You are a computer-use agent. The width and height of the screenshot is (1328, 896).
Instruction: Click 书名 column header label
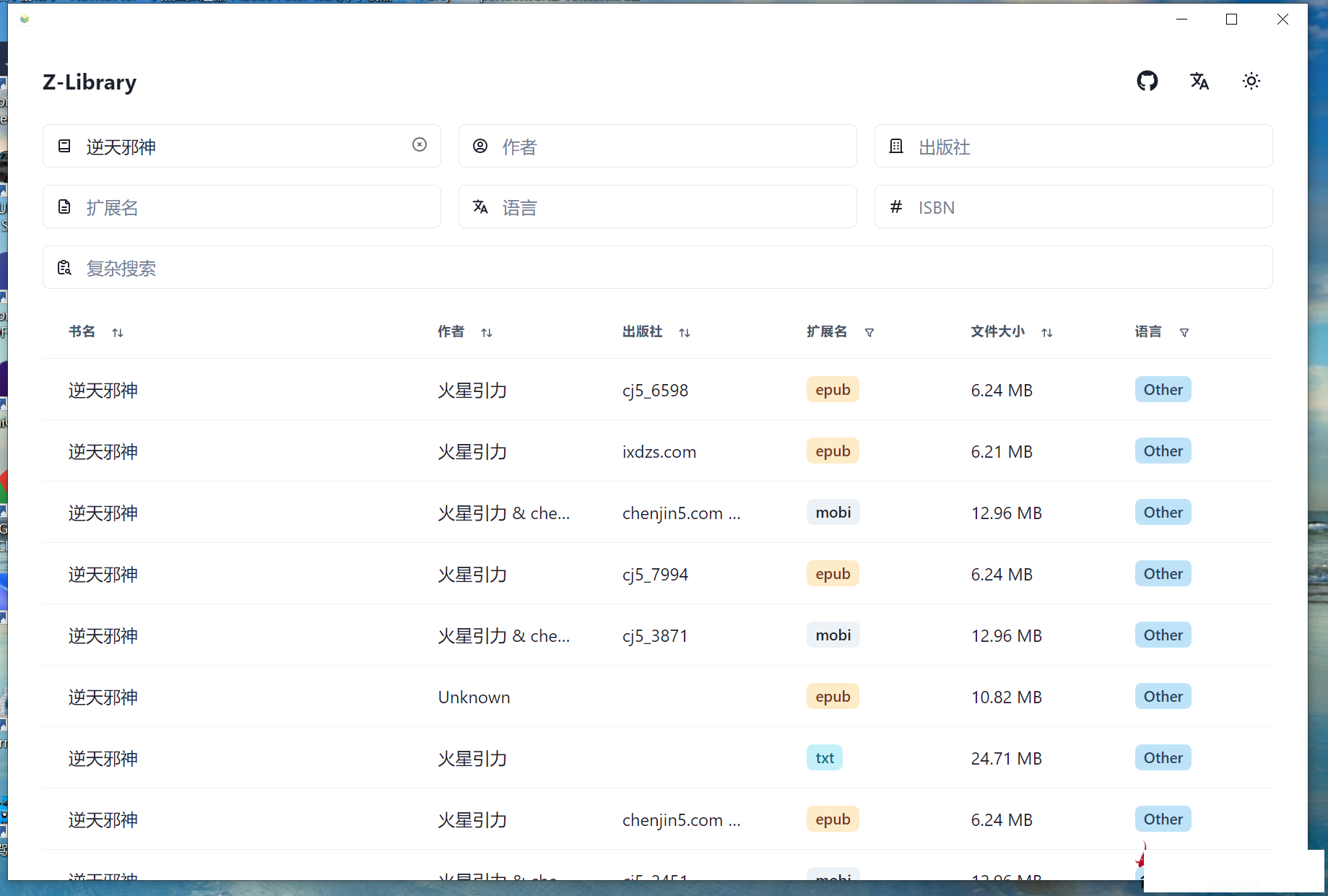[x=82, y=331]
